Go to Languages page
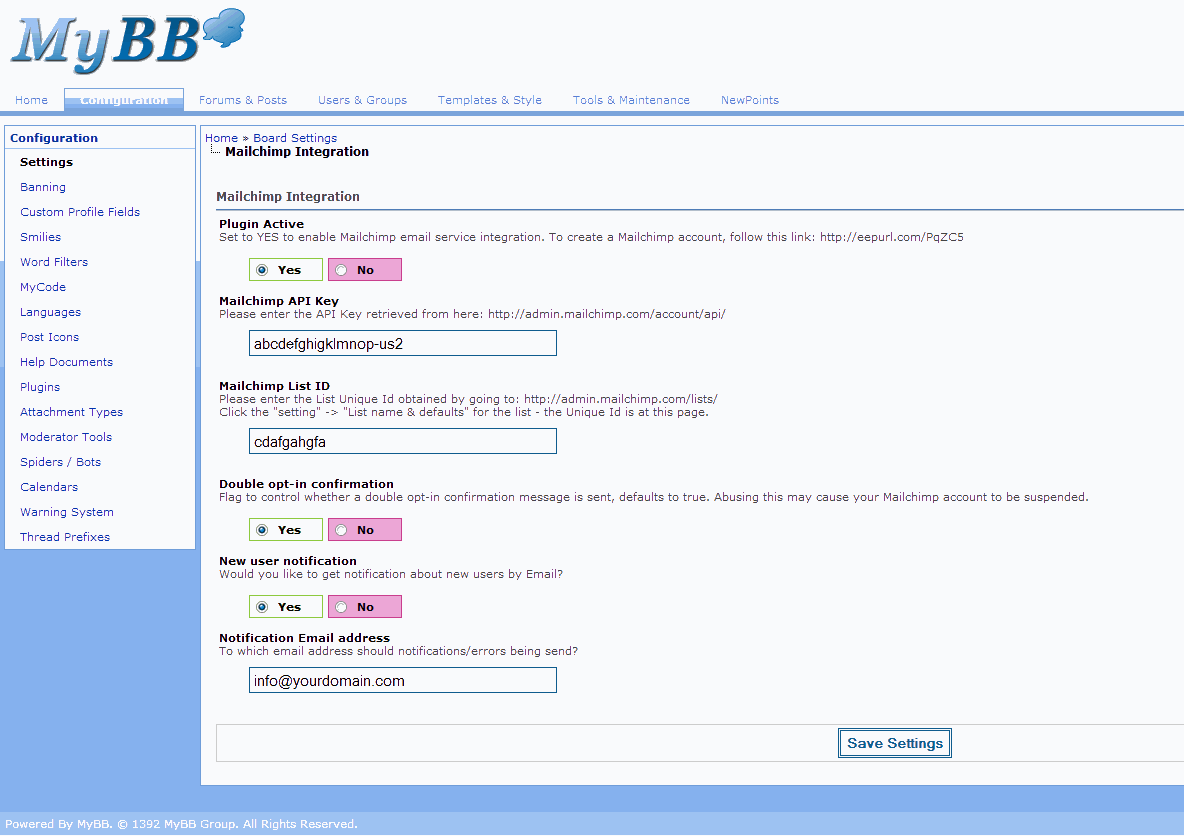Viewport: 1184px width, 836px height. tap(51, 312)
